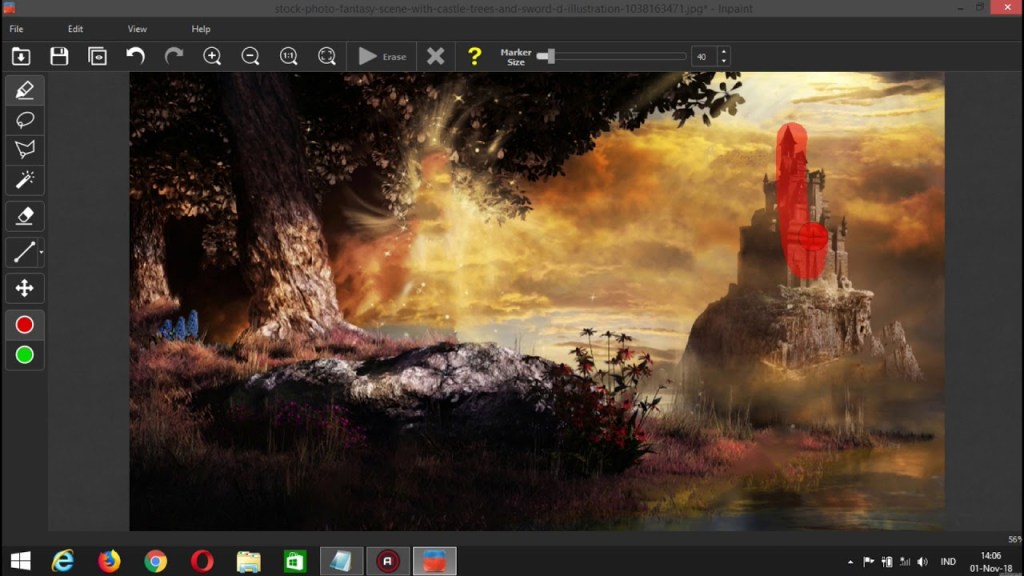Decrease marker size with down arrow
This screenshot has width=1024, height=576.
pyautogui.click(x=724, y=61)
